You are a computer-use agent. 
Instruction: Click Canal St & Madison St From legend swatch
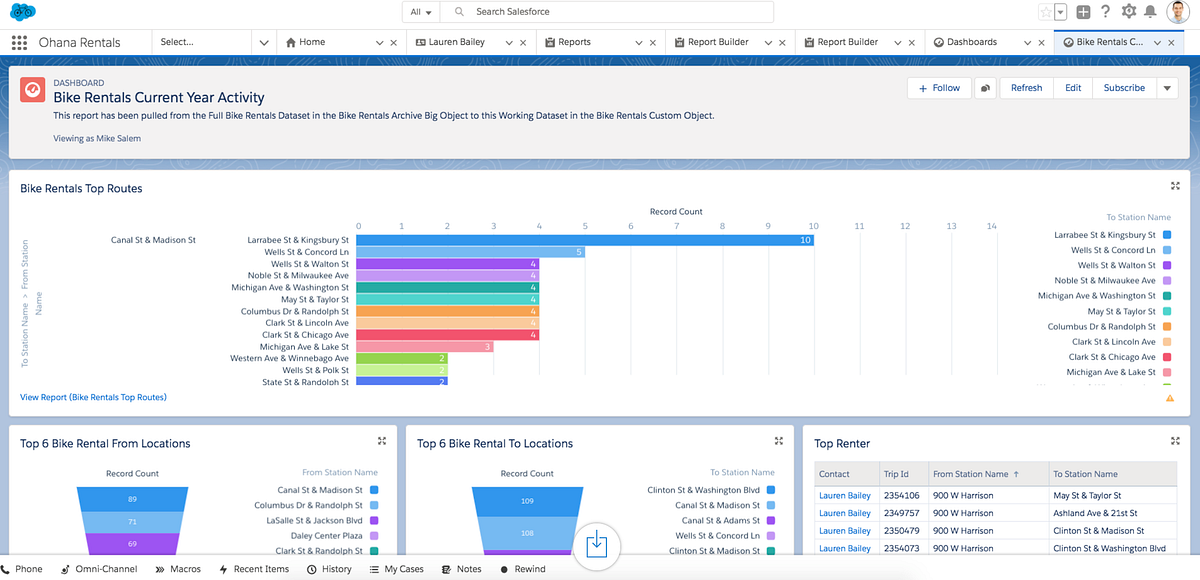[x=374, y=490]
